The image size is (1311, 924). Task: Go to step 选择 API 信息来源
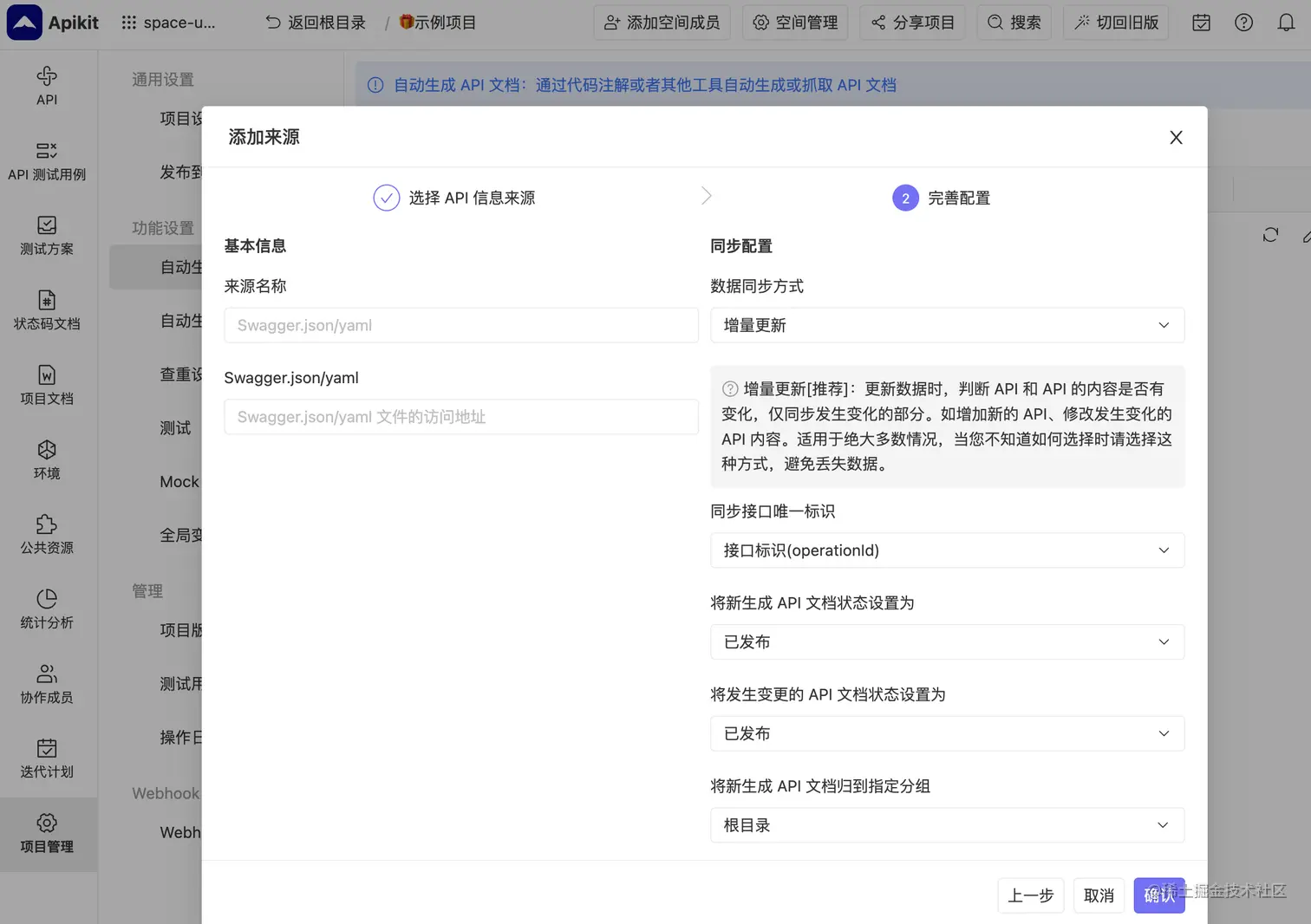coord(454,198)
